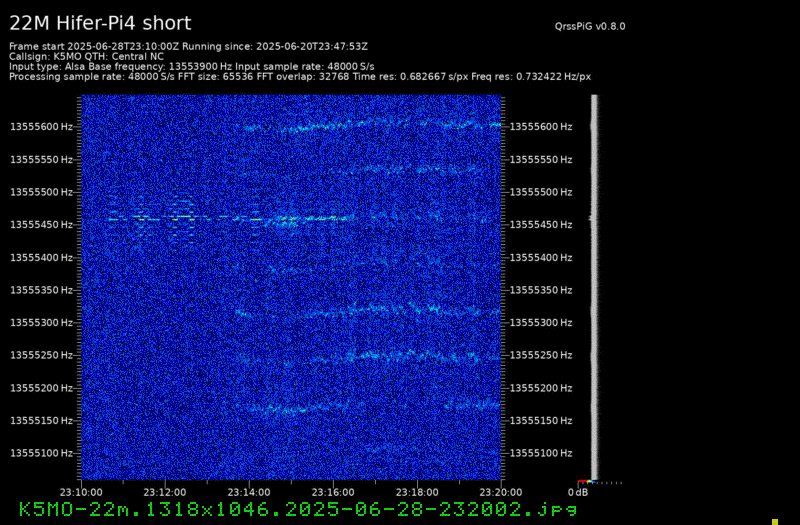Select right axis label "13555150 Hz"
Screen dimensions: 800x525
[541, 421]
